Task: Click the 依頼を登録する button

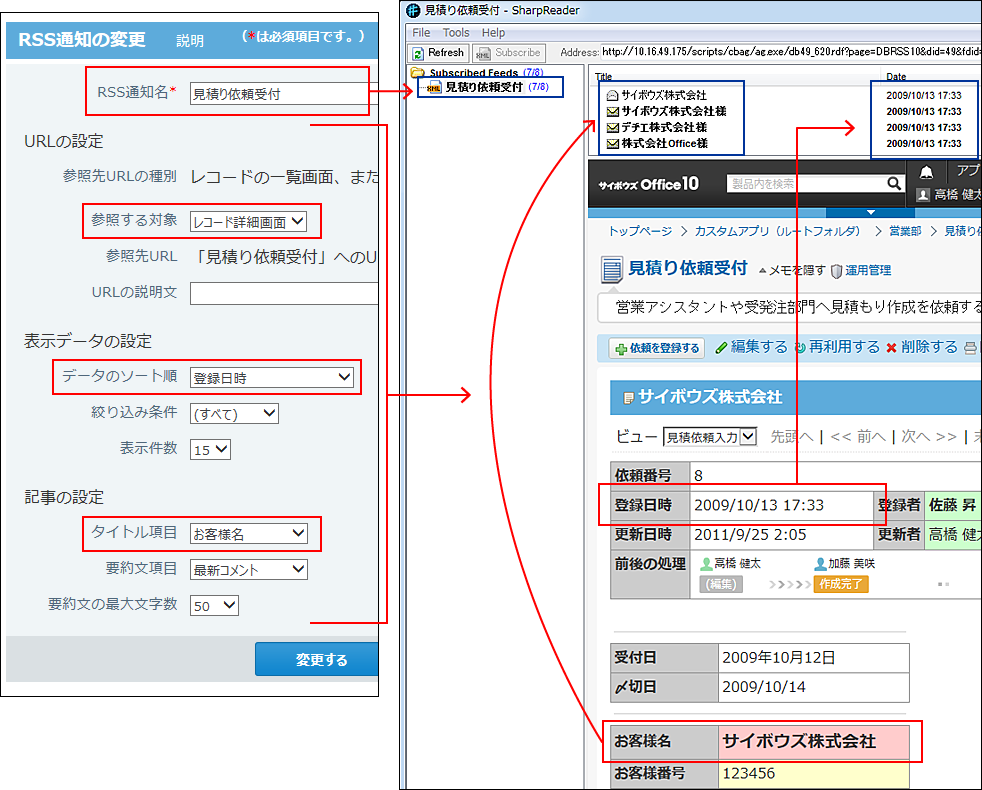Action: click(x=658, y=348)
